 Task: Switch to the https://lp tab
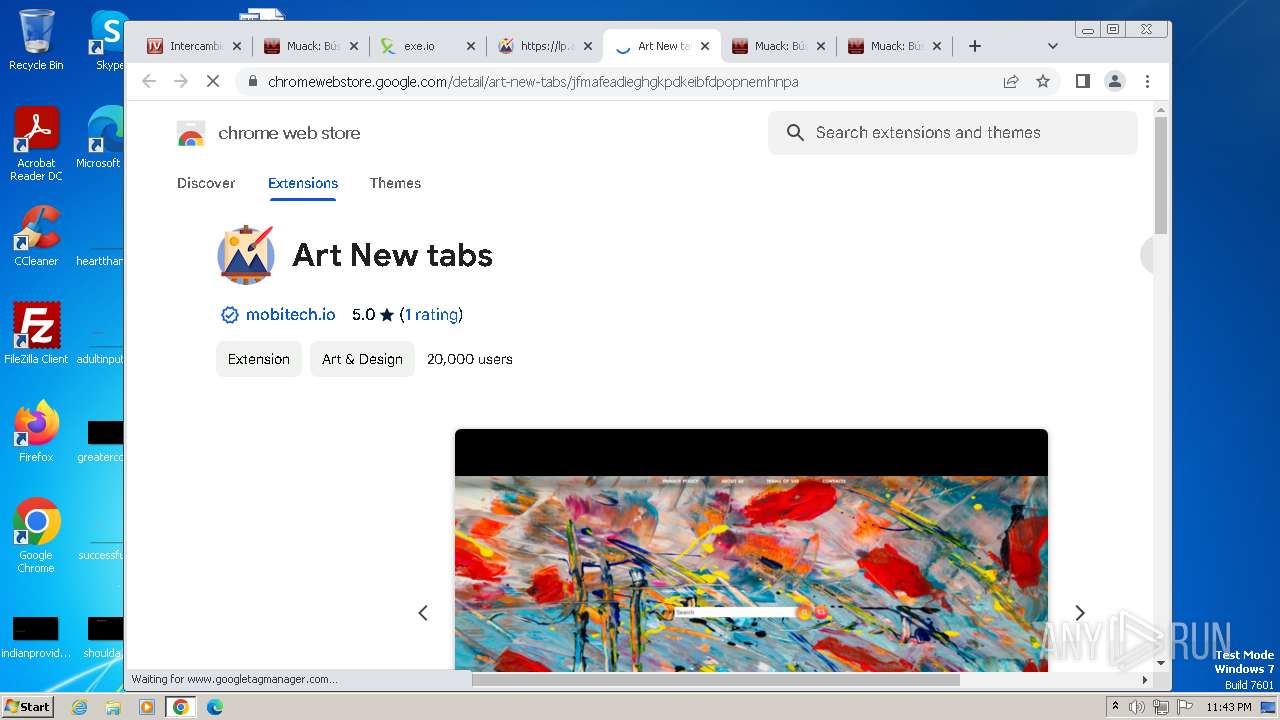(x=545, y=46)
